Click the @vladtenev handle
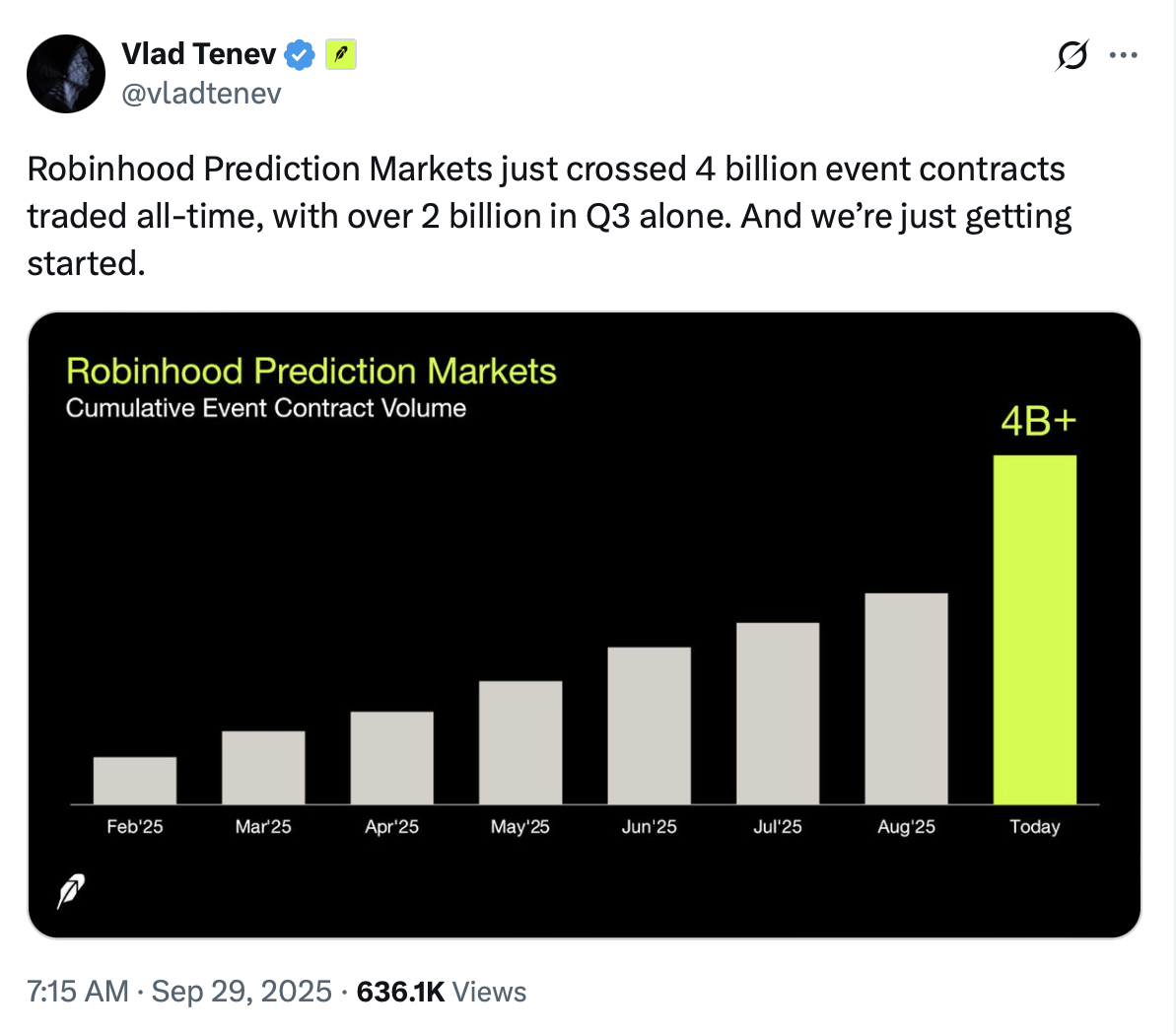 click(200, 93)
